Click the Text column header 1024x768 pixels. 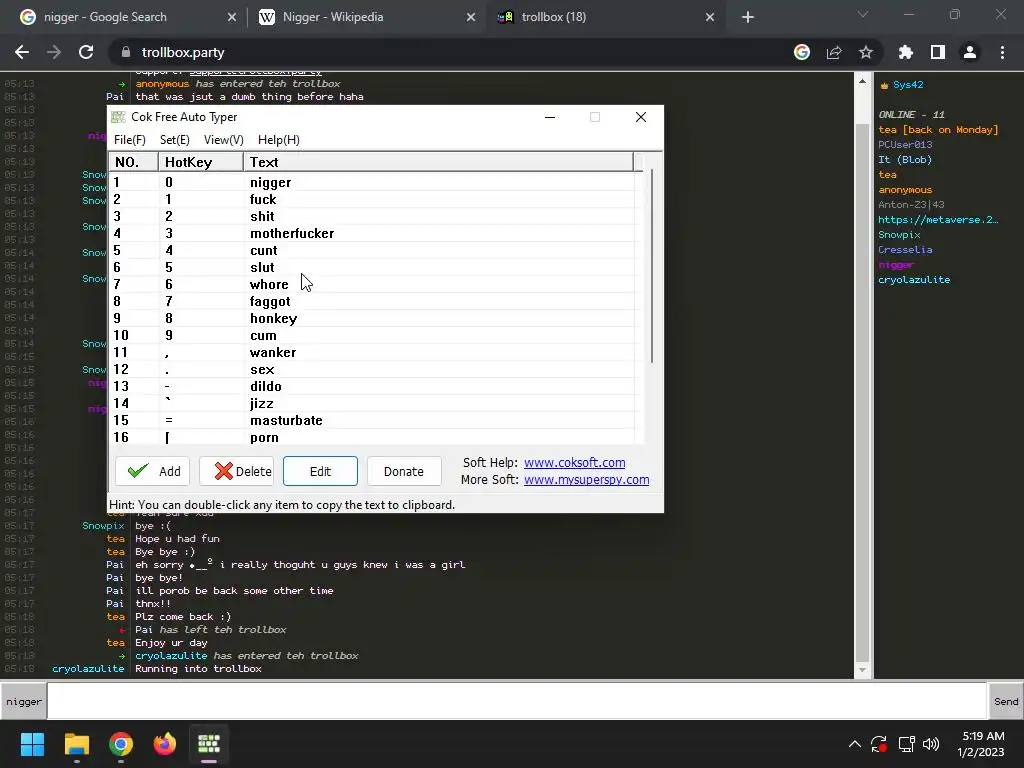438,162
